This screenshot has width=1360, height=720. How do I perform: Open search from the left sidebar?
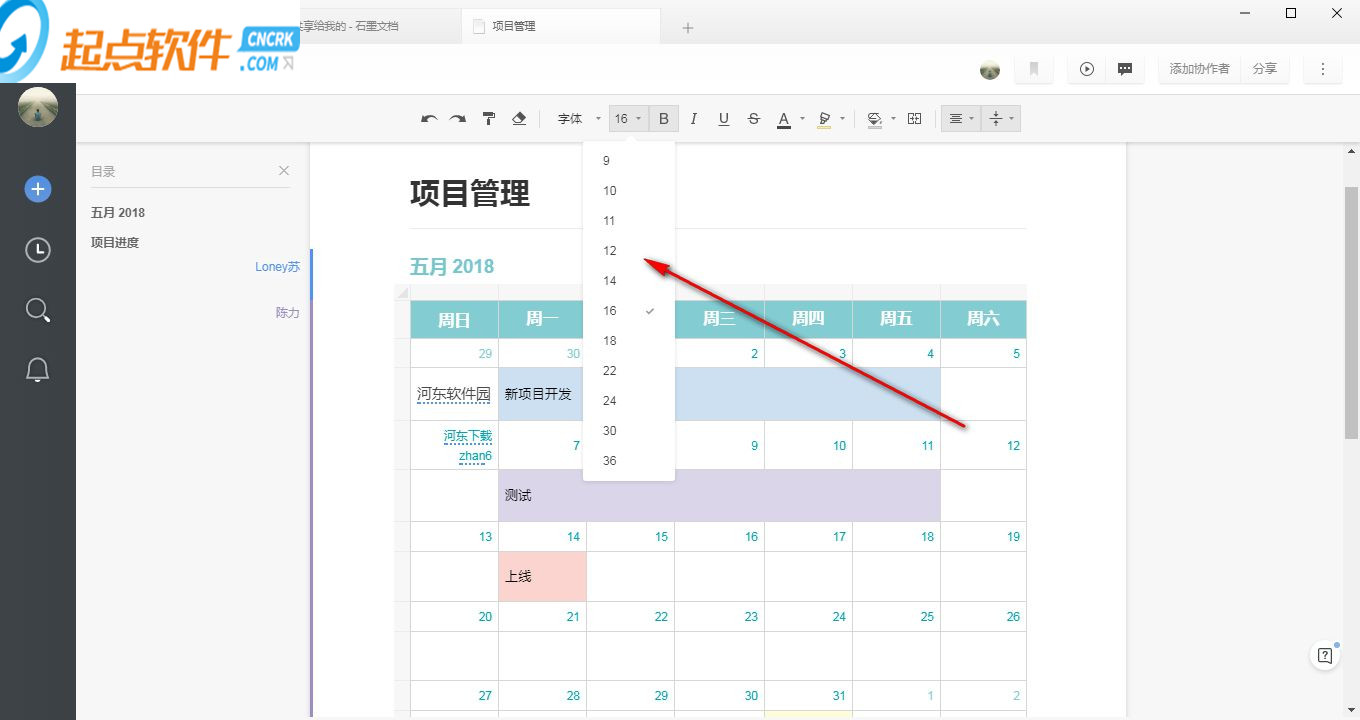[38, 310]
